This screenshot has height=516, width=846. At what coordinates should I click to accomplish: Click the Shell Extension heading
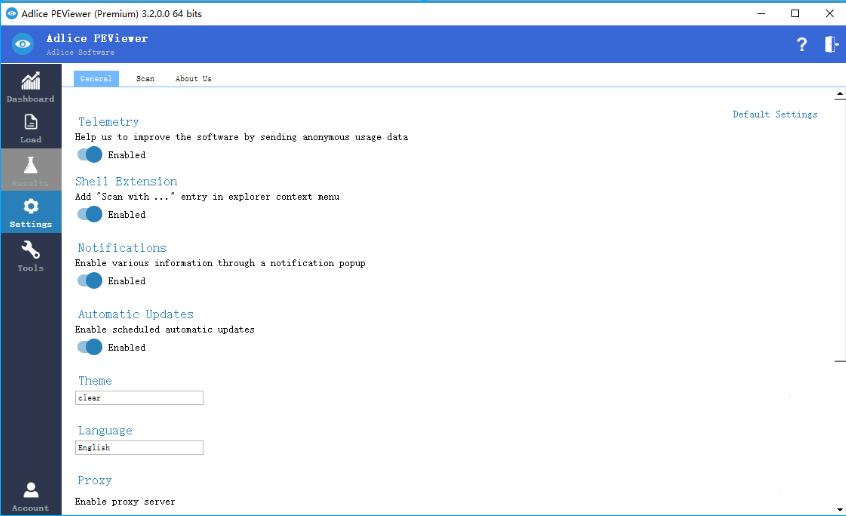(126, 181)
